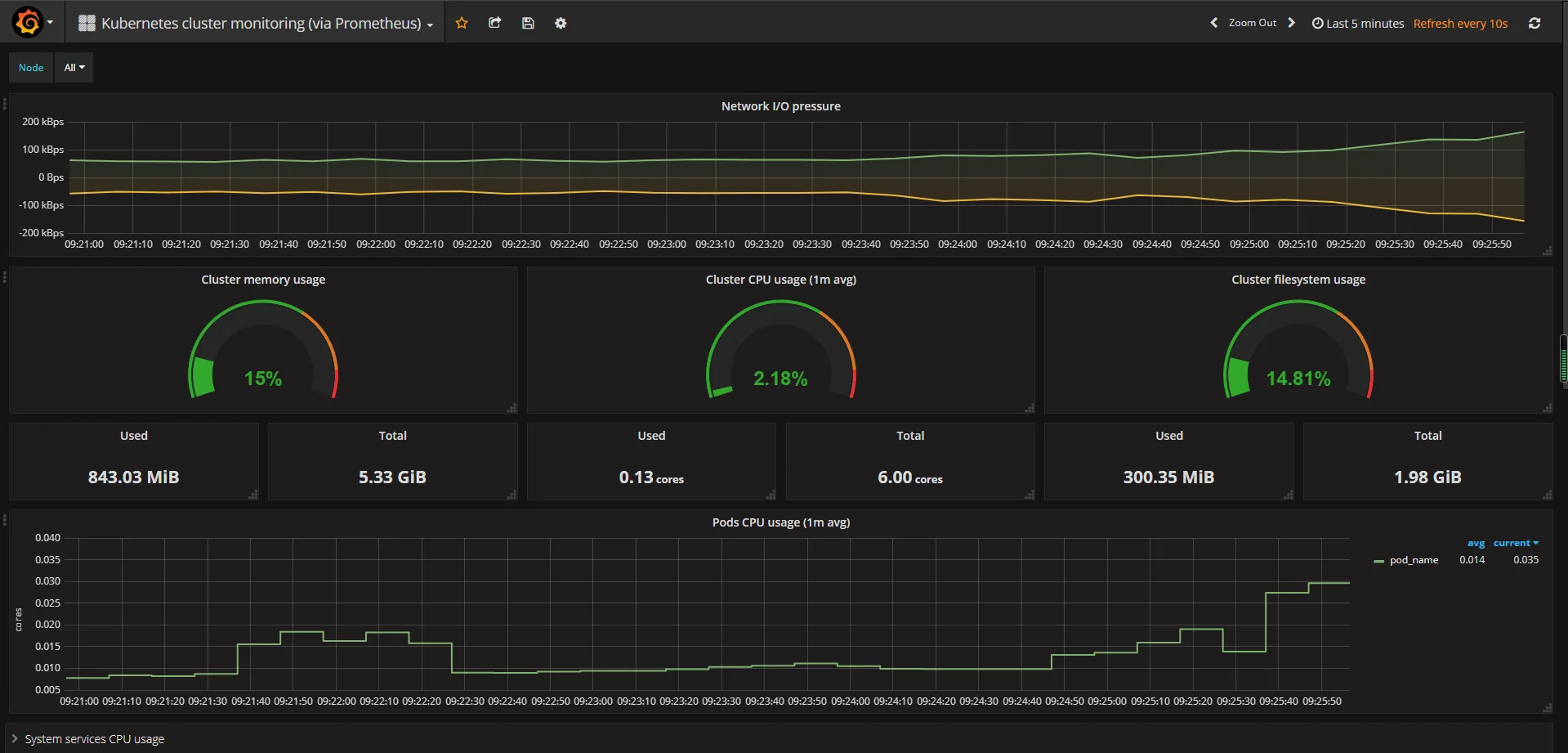Screen dimensions: 1568x753
Task: Open Network I/O pressure panel title menu
Action: click(x=780, y=106)
